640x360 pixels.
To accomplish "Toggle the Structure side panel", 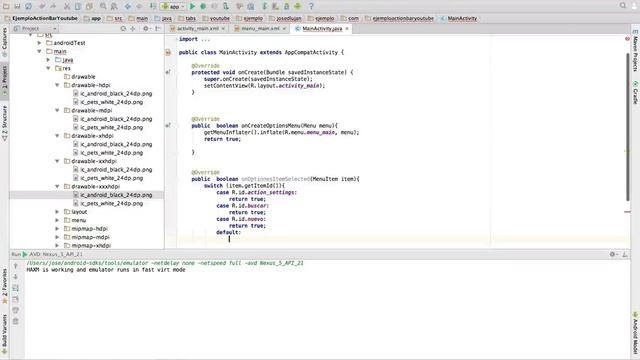I will [x=4, y=123].
